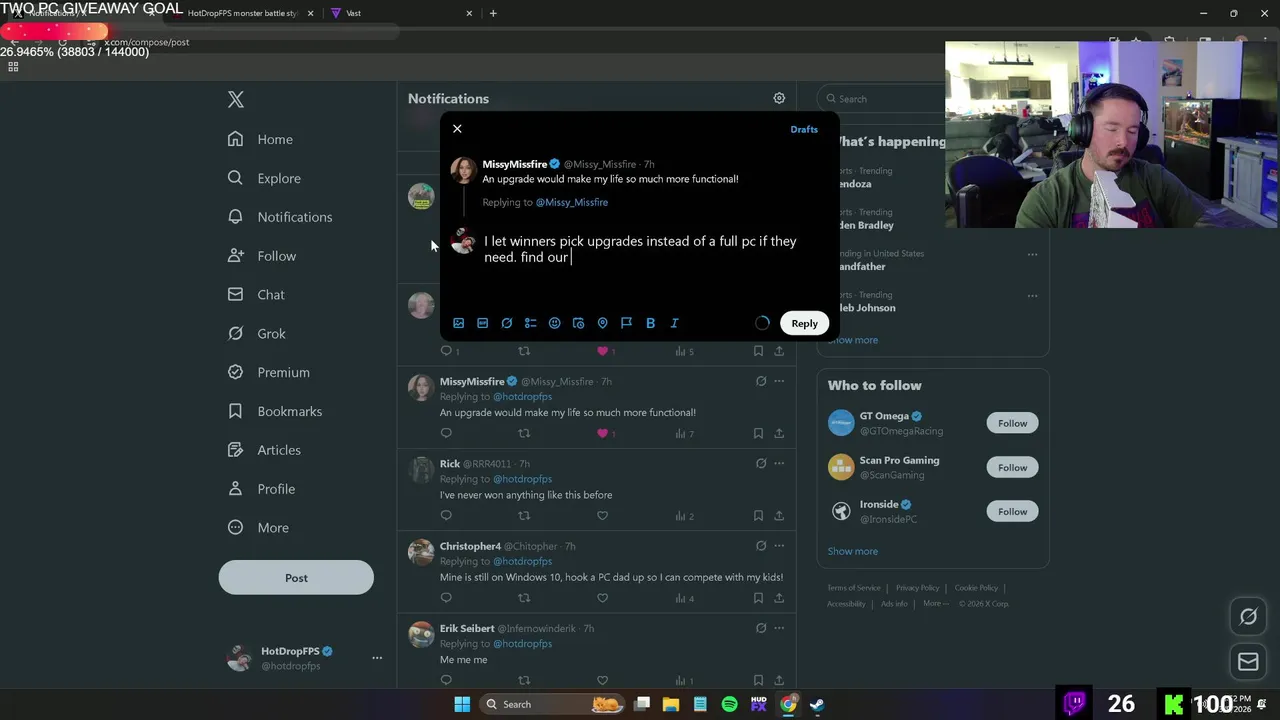Open @Missy_Missfire mention link in dialog
The image size is (1280, 720).
571,202
